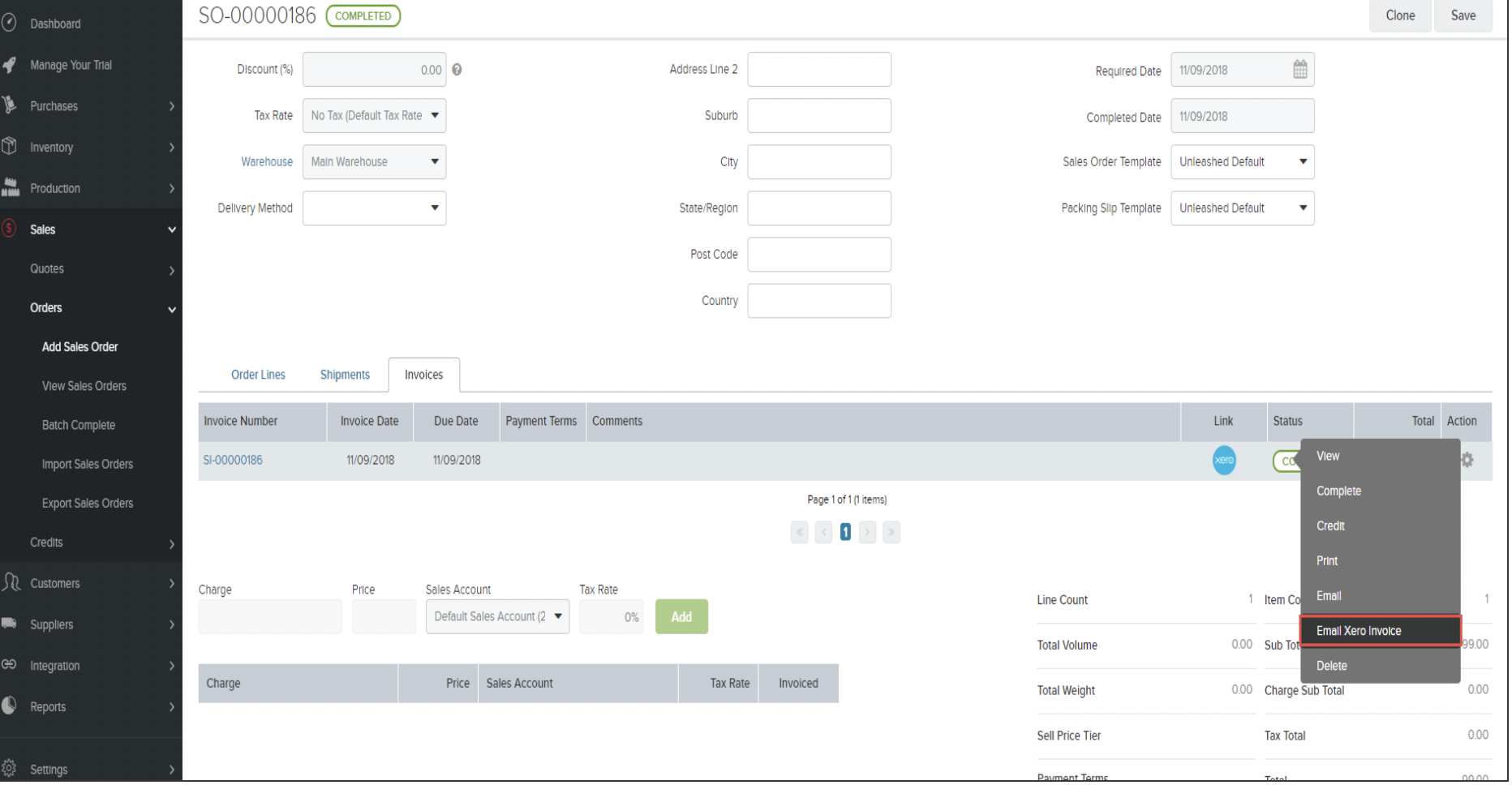Screen dimensions: 1512x785
Task: Select the Inventory box icon
Action: tap(11, 147)
